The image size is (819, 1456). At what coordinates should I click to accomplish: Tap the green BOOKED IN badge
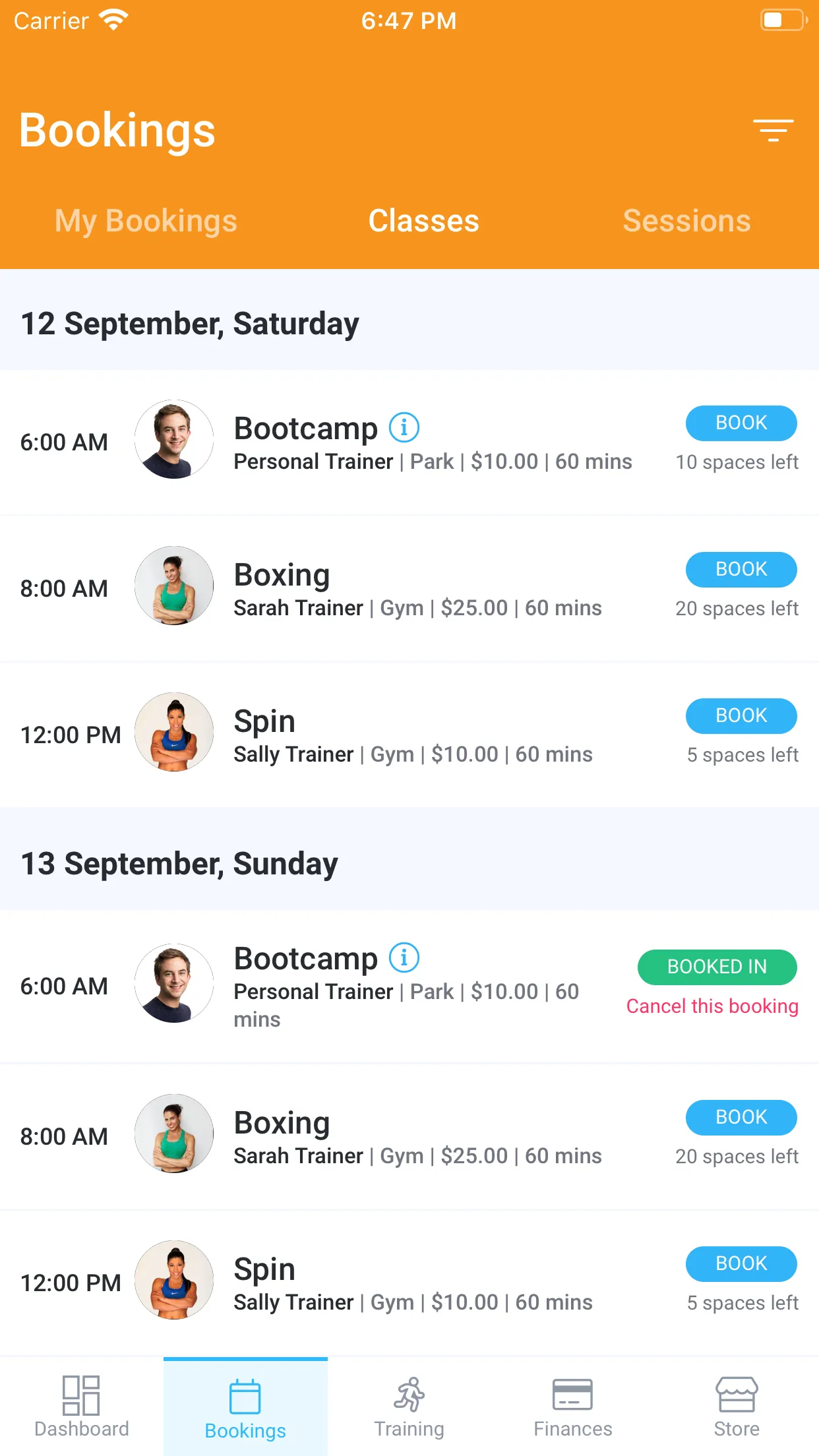[717, 967]
